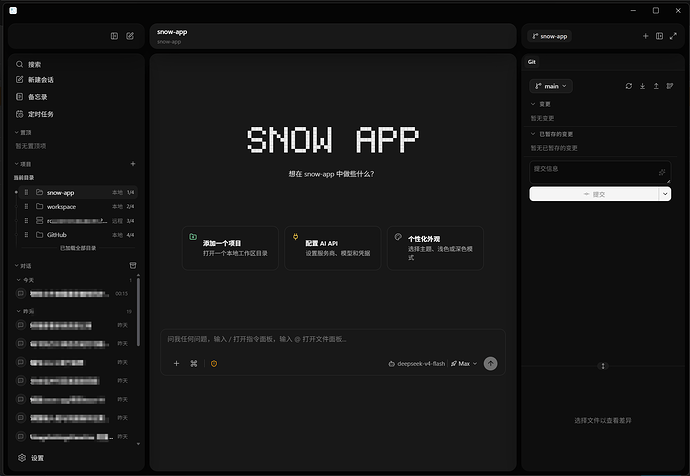Image resolution: width=690 pixels, height=476 pixels.
Task: Open today's conversation timed 00:15
Action: coord(73,293)
